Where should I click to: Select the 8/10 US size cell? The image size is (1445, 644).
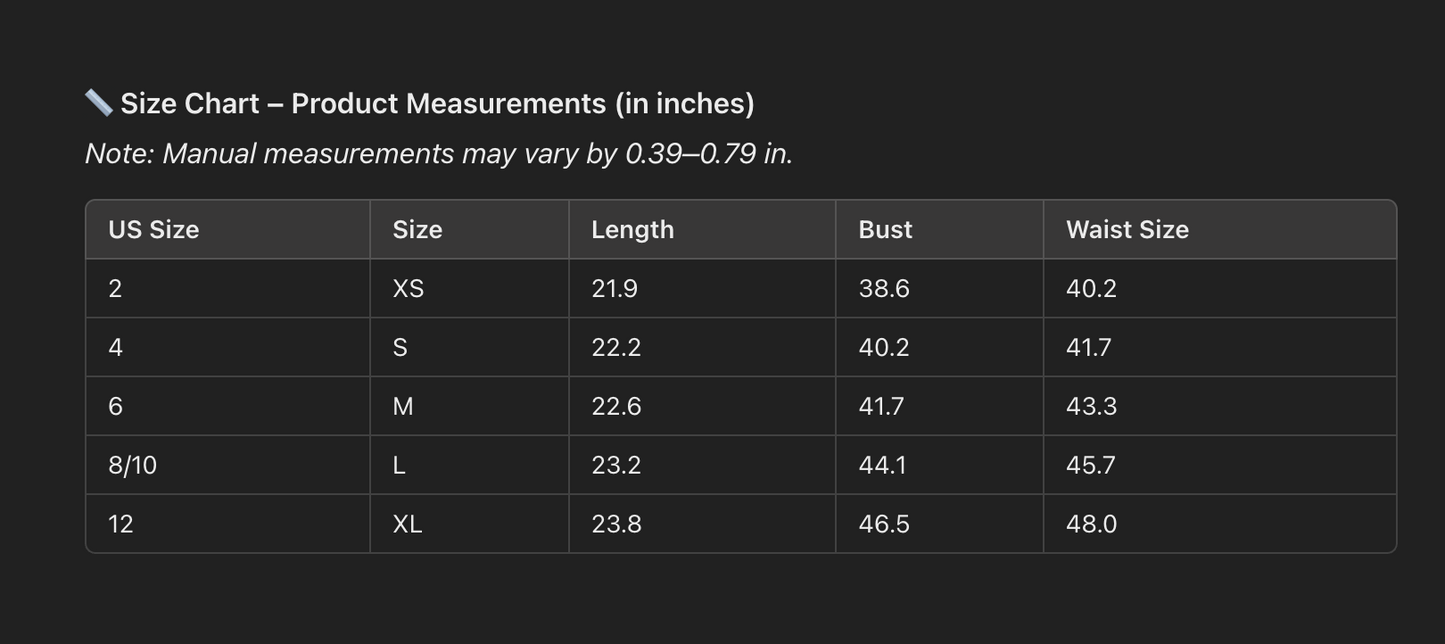pos(133,465)
